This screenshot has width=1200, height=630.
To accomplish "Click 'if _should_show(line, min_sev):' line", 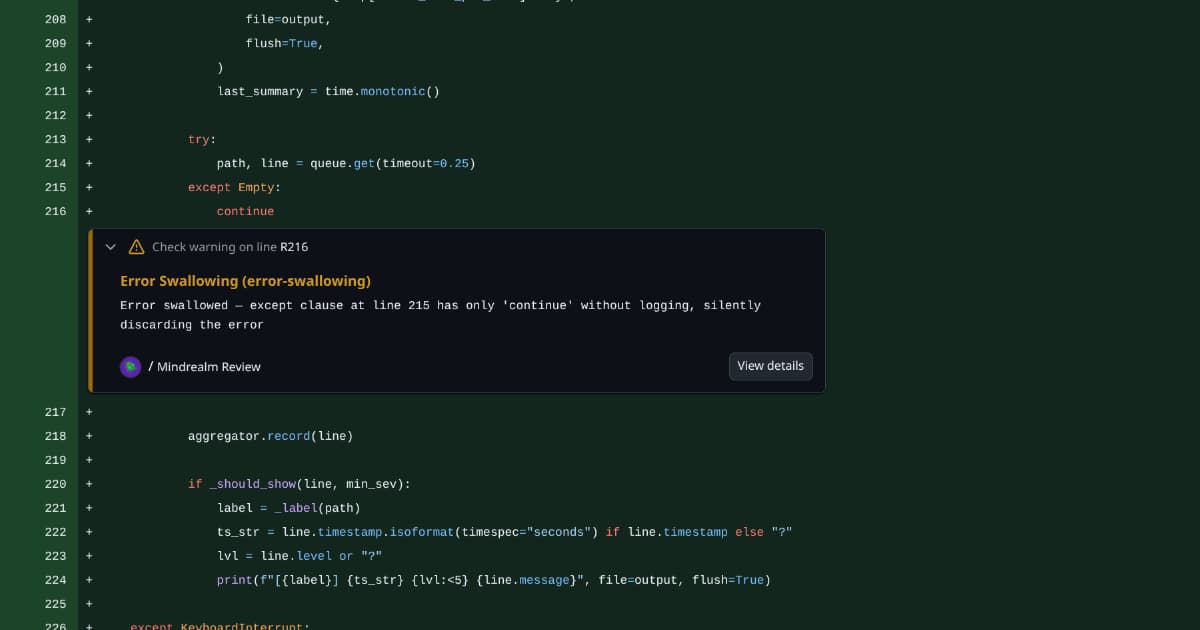I will (299, 484).
